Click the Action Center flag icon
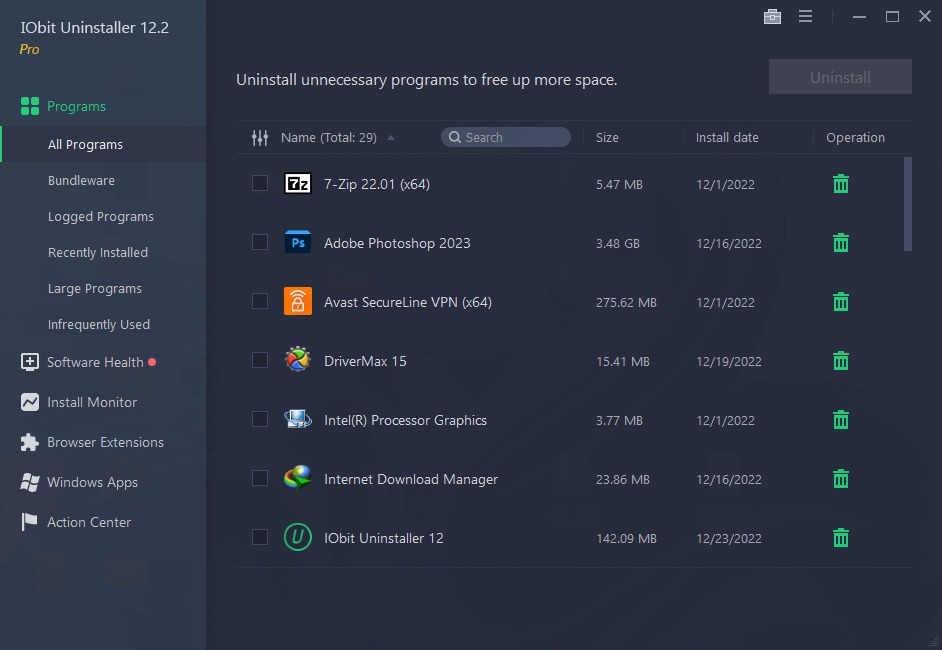The width and height of the screenshot is (942, 650). coord(29,522)
